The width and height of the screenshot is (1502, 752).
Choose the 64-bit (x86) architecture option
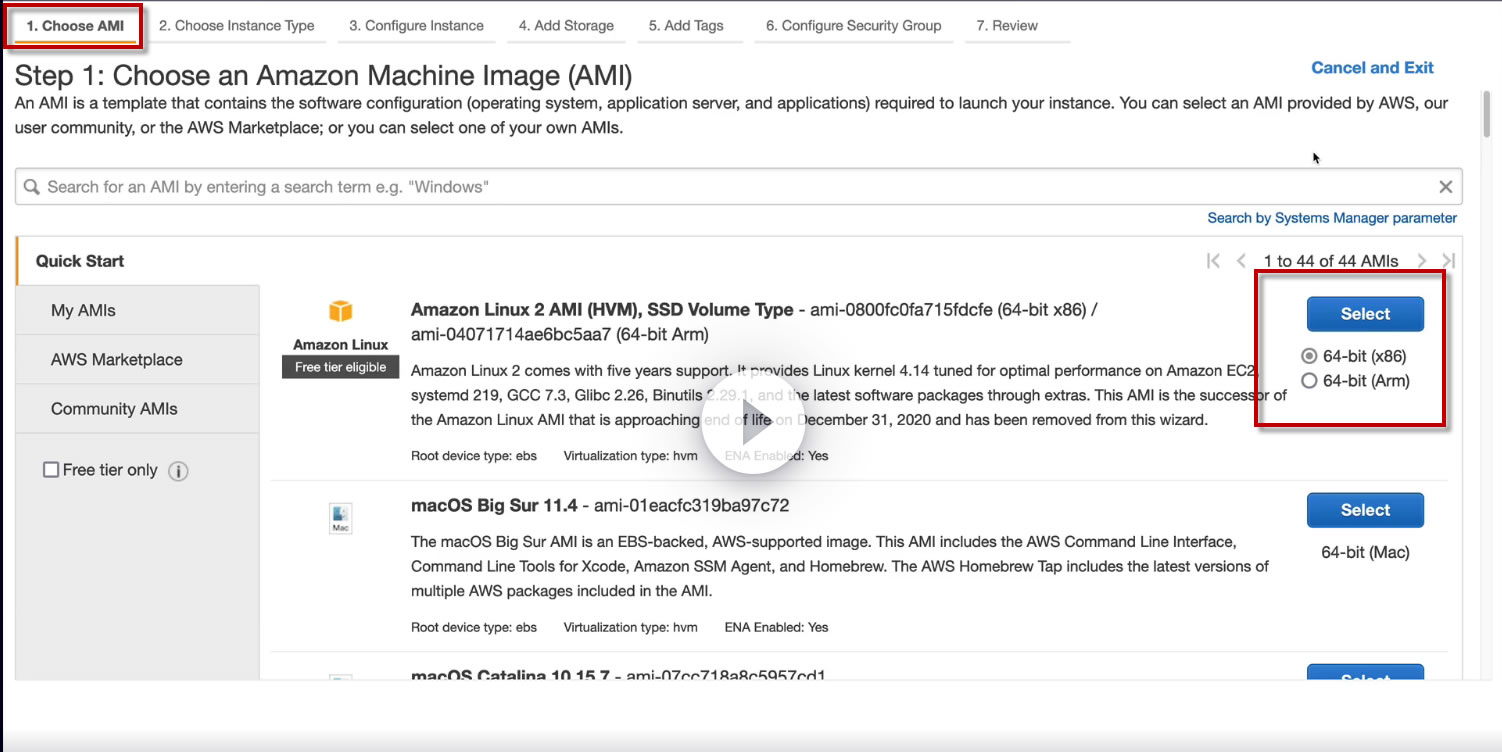(x=1309, y=356)
